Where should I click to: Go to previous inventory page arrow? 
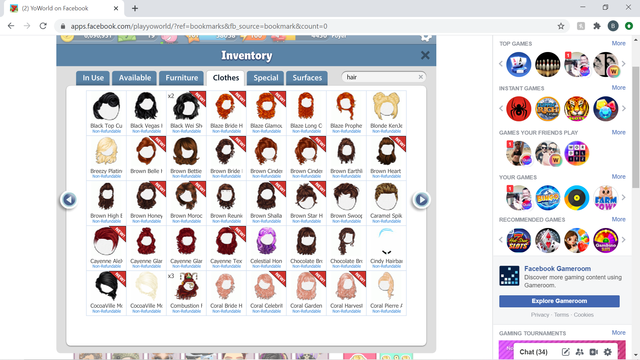click(x=69, y=200)
